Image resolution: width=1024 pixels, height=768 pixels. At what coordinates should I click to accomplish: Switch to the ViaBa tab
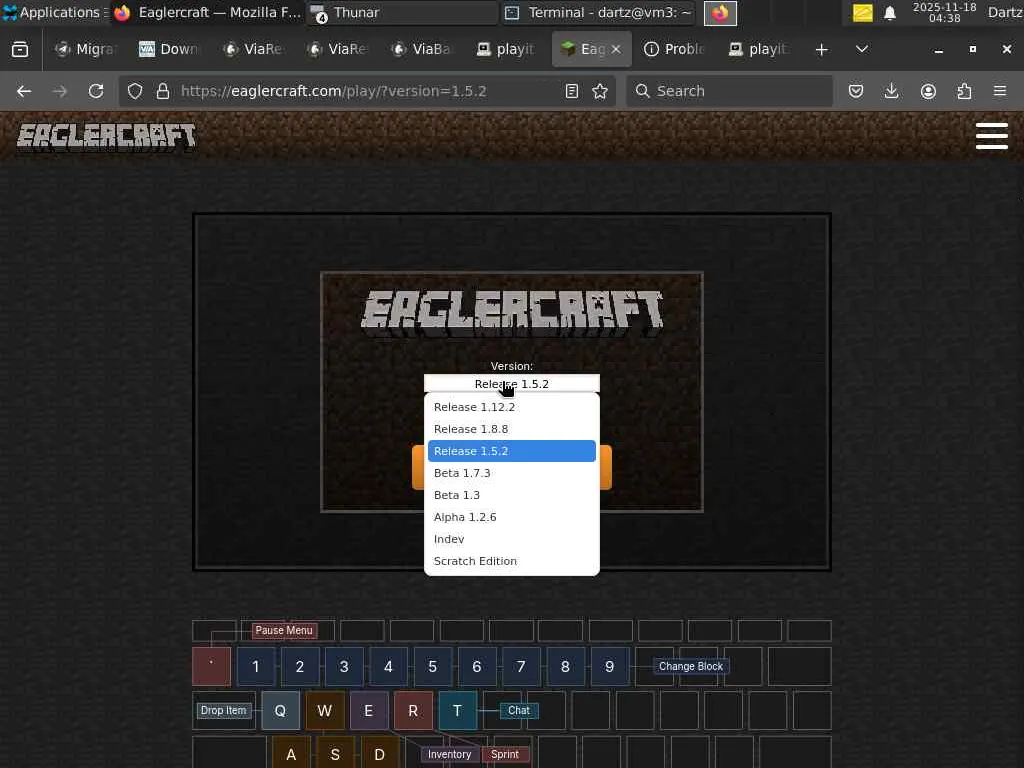[x=421, y=49]
